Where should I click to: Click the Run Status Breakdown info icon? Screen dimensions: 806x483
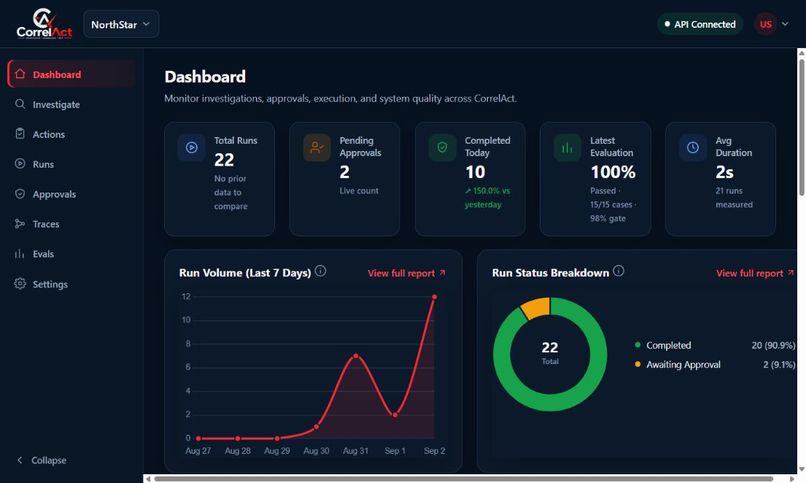618,271
